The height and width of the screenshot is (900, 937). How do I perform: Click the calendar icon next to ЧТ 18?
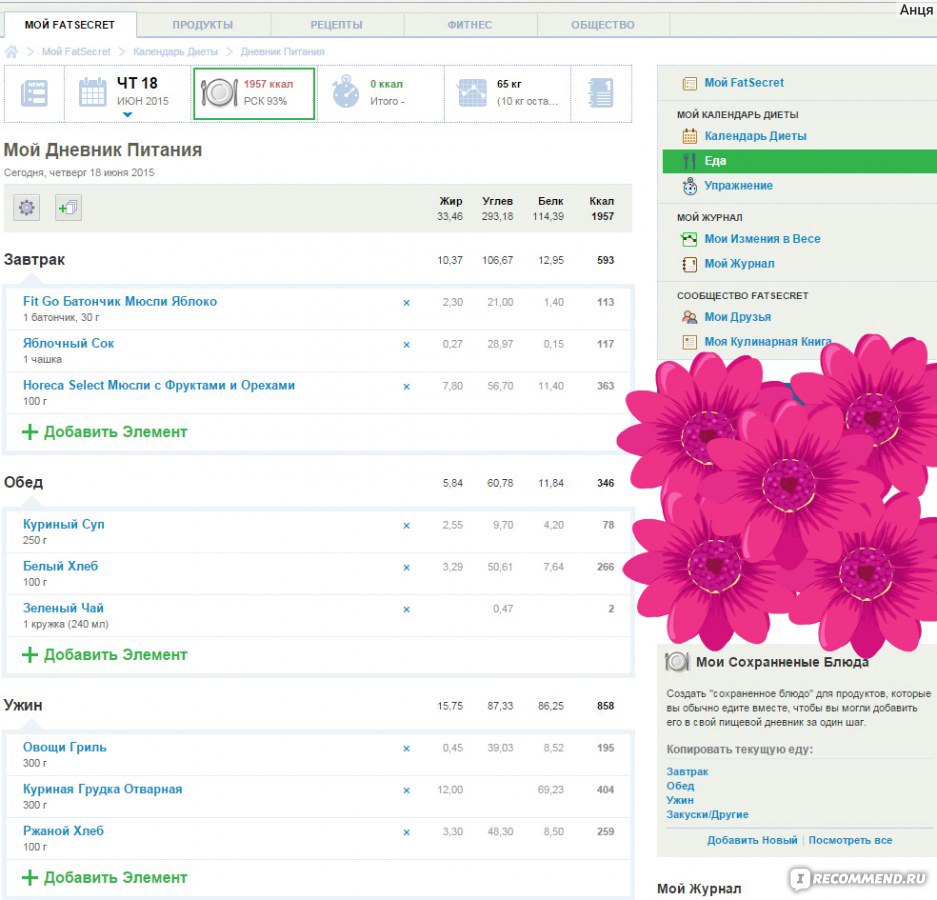(93, 93)
